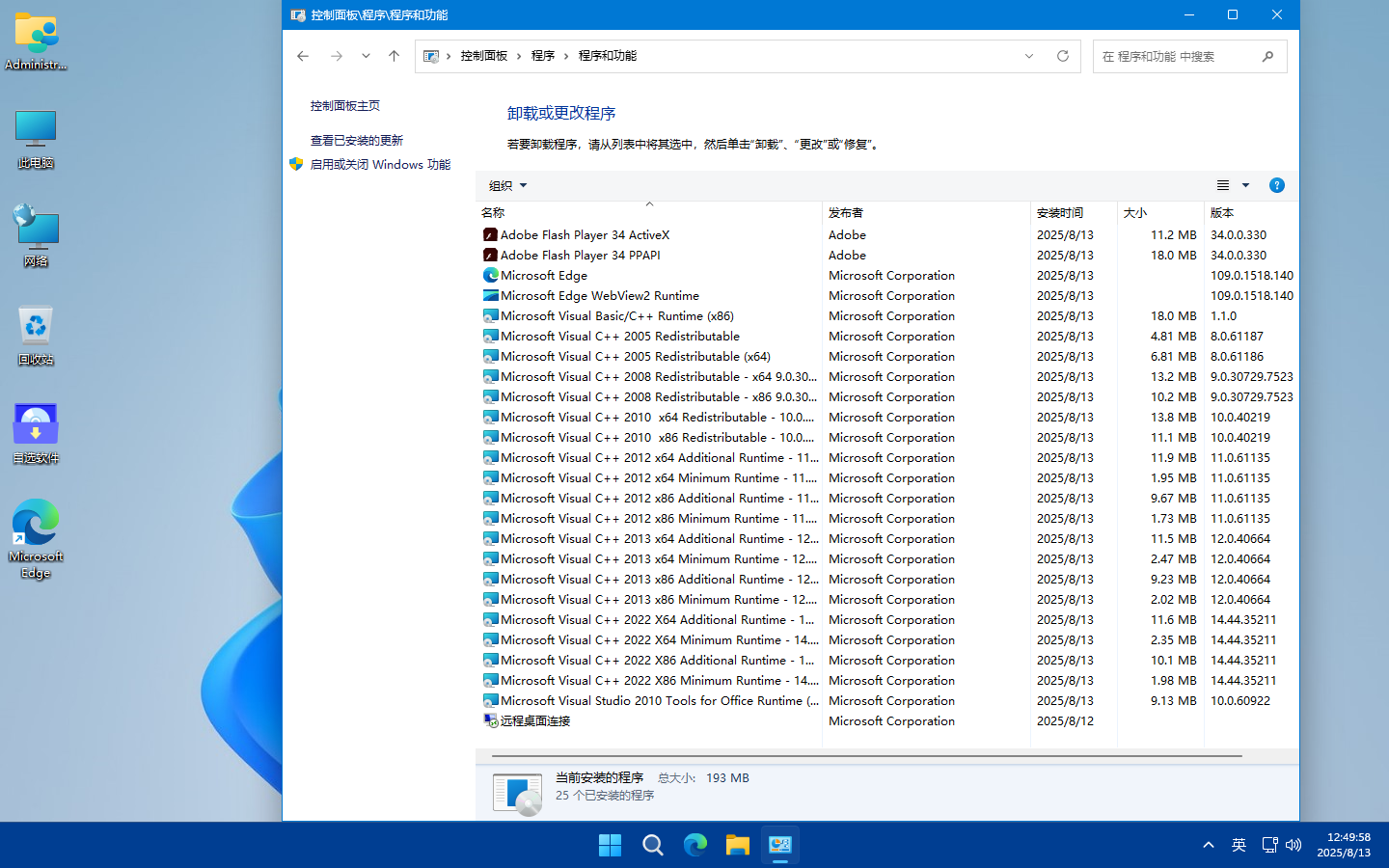Sort list by 名称 column header
The width and height of the screenshot is (1389, 868).
[x=649, y=212]
